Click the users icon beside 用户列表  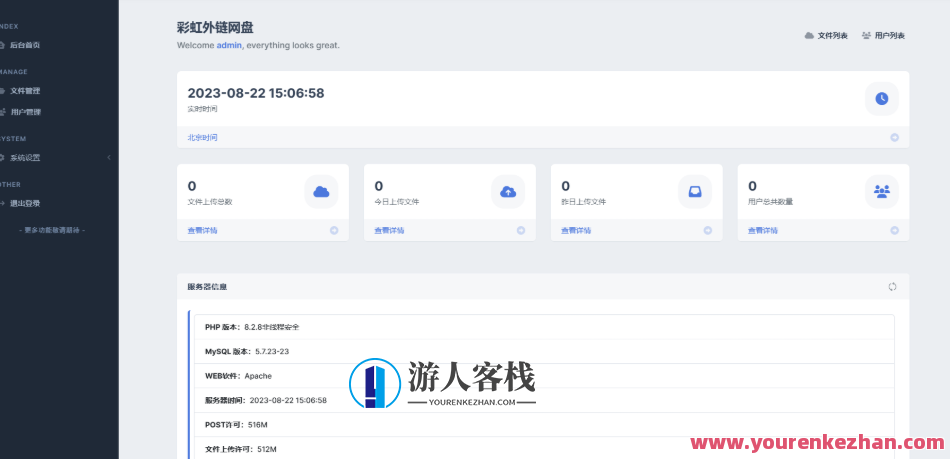tap(866, 36)
